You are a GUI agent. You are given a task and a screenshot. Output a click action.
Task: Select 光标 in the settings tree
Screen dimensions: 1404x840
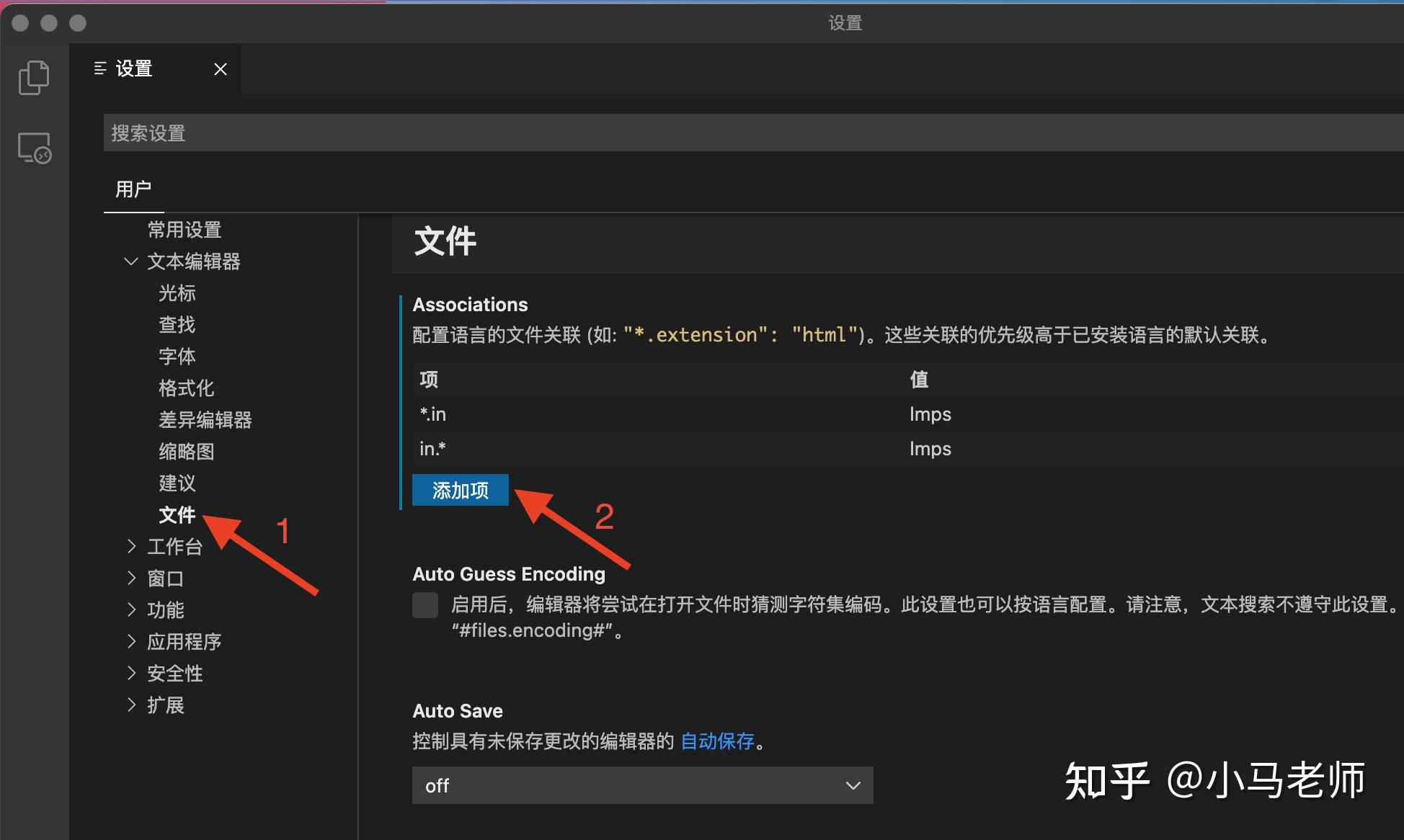pos(177,292)
